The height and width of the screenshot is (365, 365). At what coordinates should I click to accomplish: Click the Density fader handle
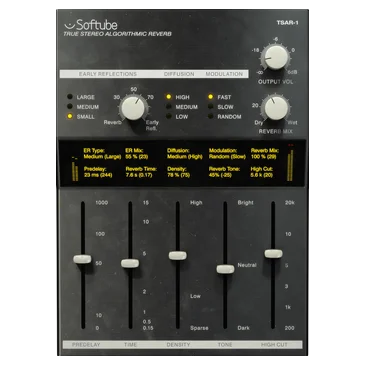tap(177, 255)
